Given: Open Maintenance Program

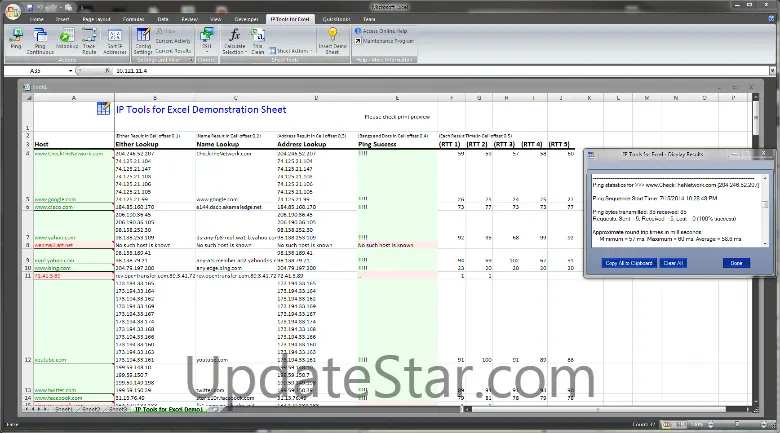Looking at the screenshot, I should click(x=384, y=41).
